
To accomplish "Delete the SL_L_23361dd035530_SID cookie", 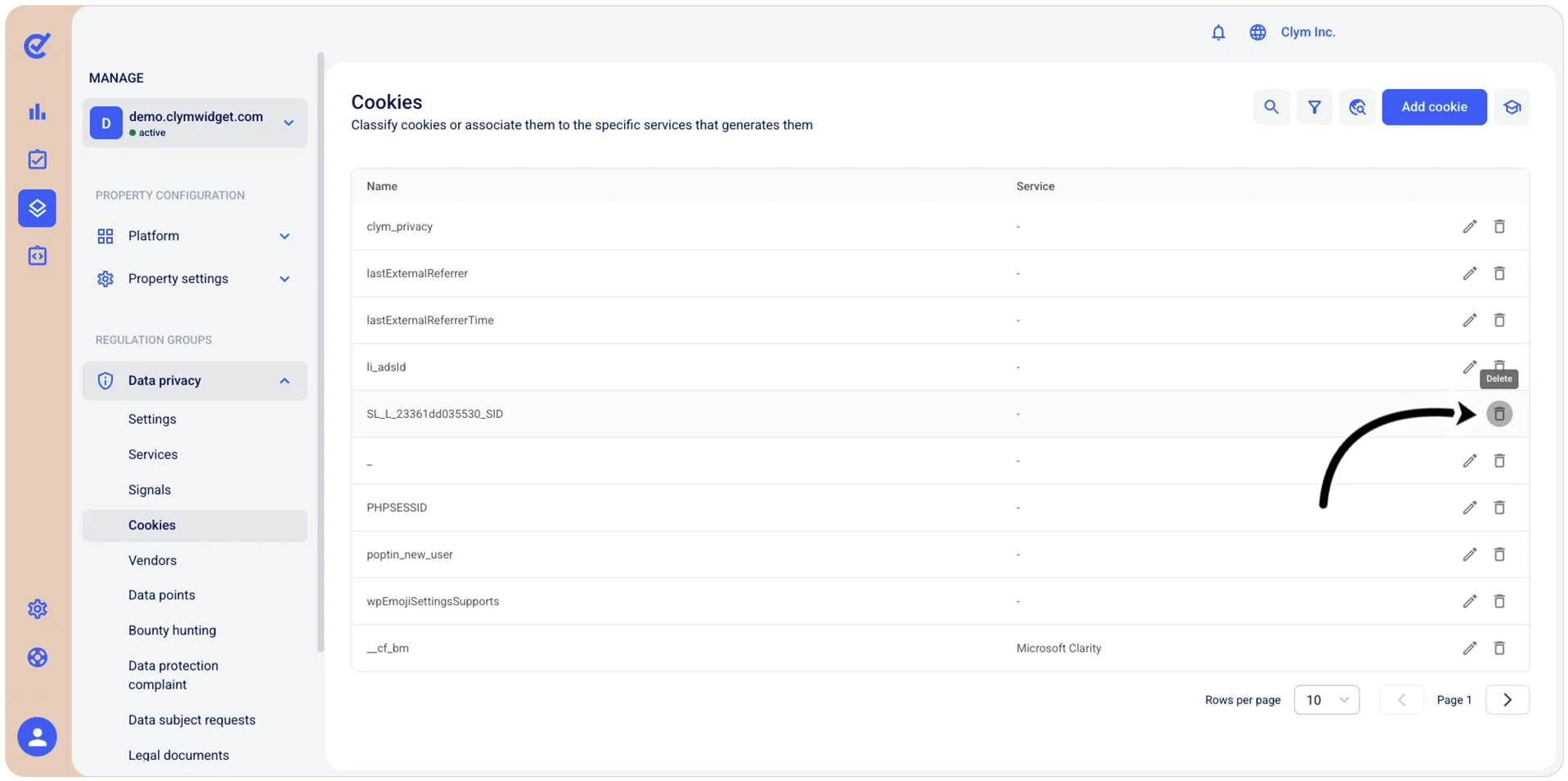I will 1498,414.
